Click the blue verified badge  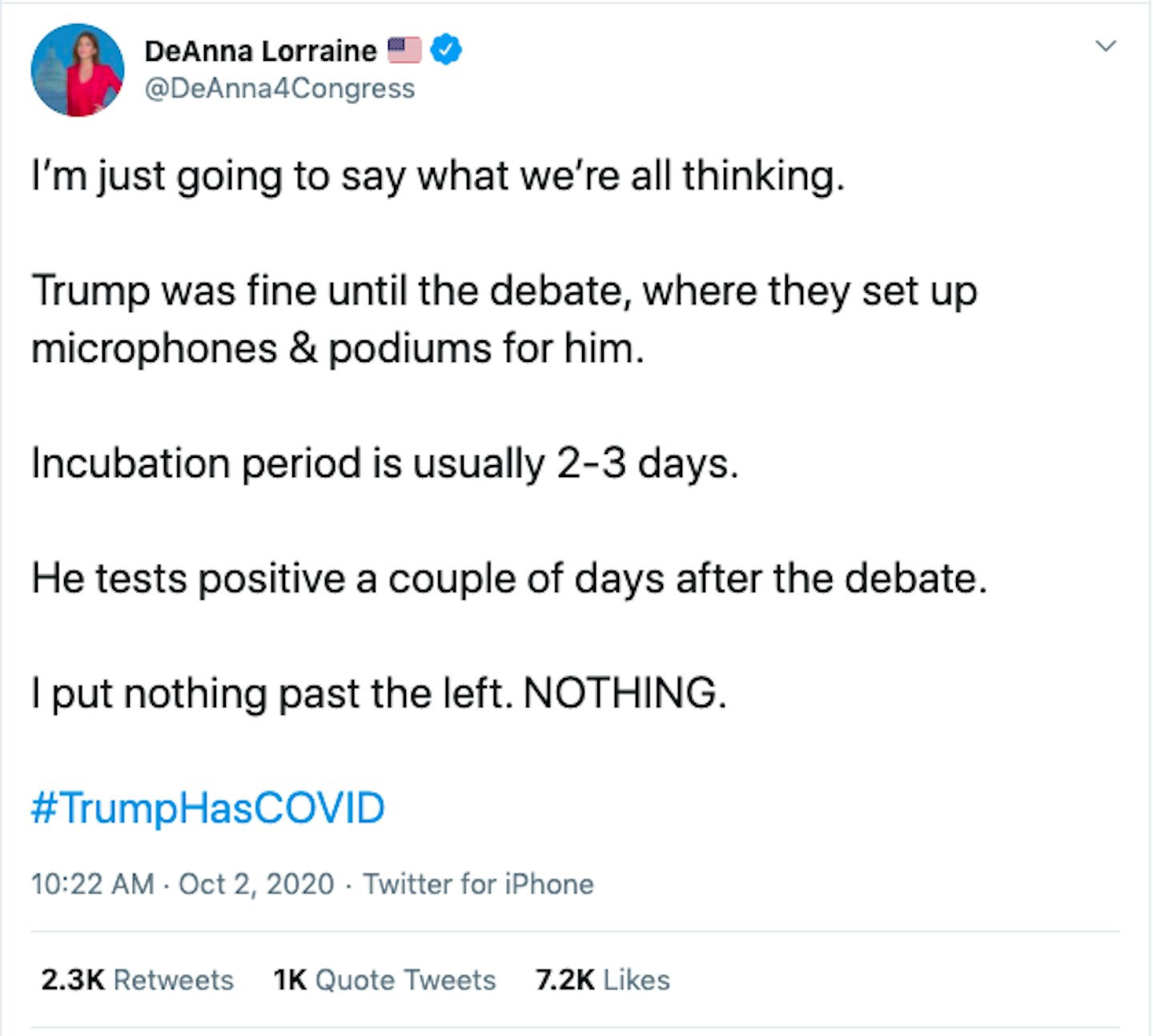pos(446,50)
